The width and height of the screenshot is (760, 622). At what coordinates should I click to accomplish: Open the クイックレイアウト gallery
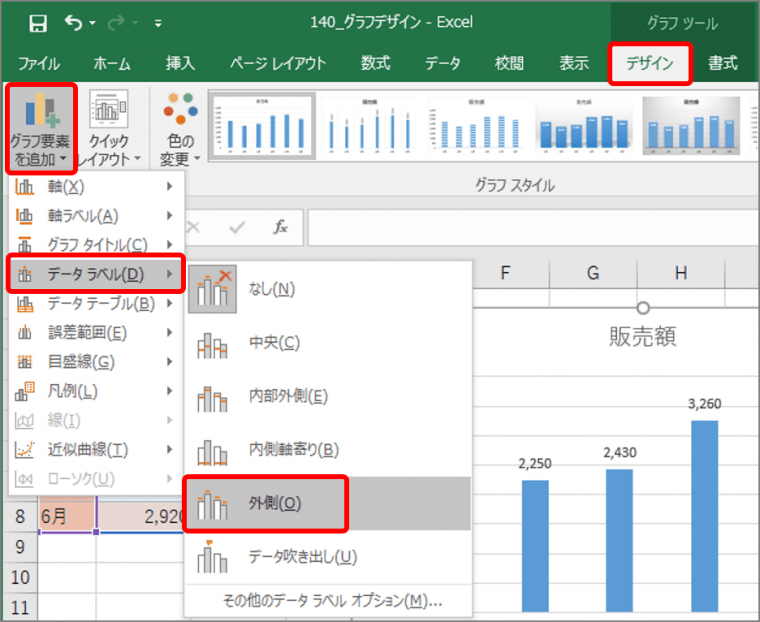(x=110, y=128)
